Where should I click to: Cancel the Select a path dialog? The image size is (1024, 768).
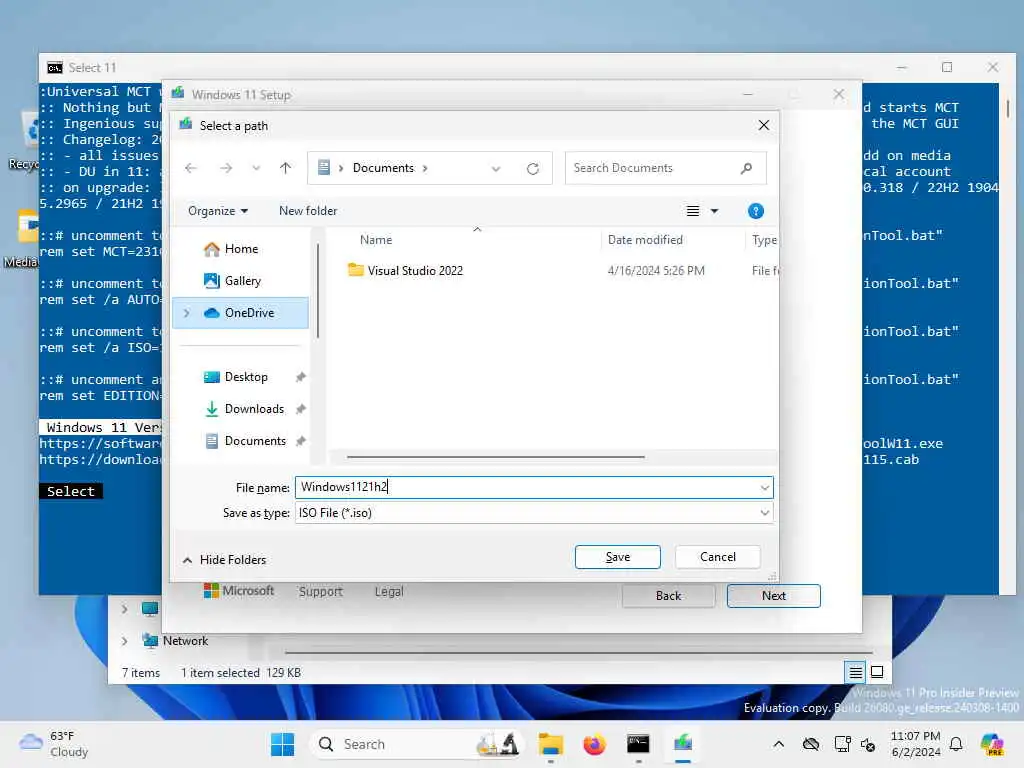click(718, 557)
